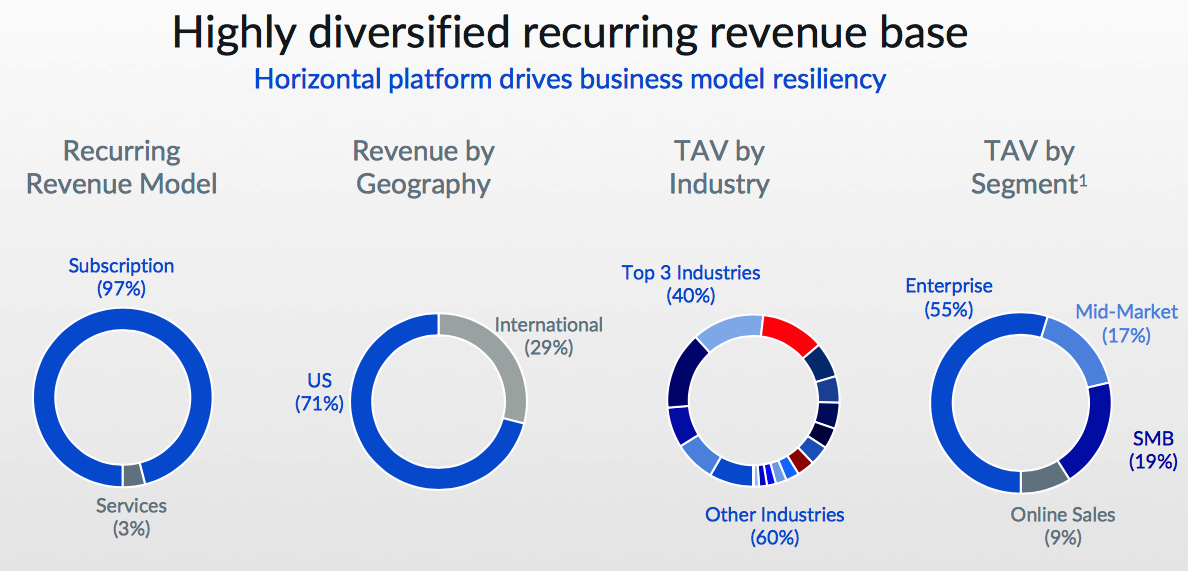Click the 'SMB (19%)' label
Viewport: 1188px width, 571px height.
tap(1153, 450)
